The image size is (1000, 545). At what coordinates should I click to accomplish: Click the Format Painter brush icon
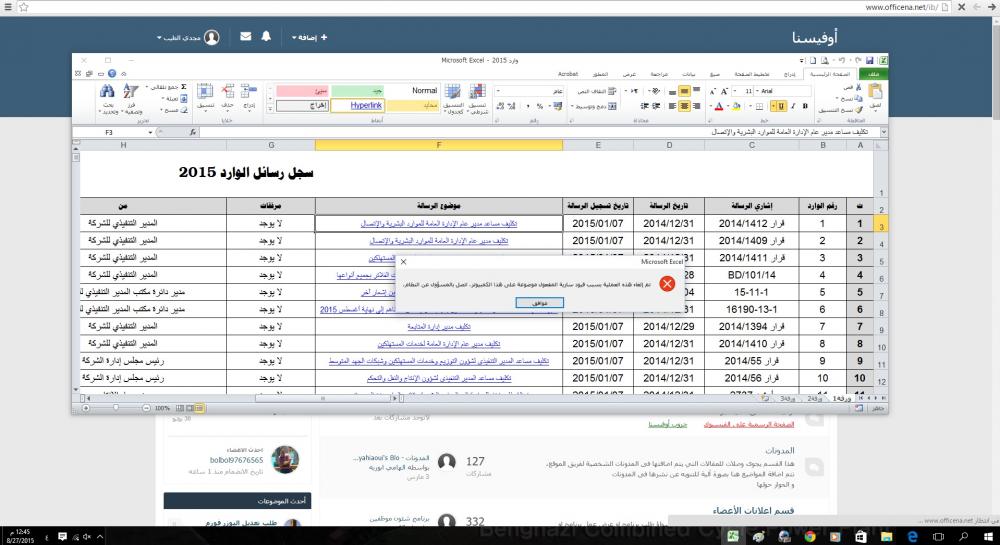click(858, 110)
